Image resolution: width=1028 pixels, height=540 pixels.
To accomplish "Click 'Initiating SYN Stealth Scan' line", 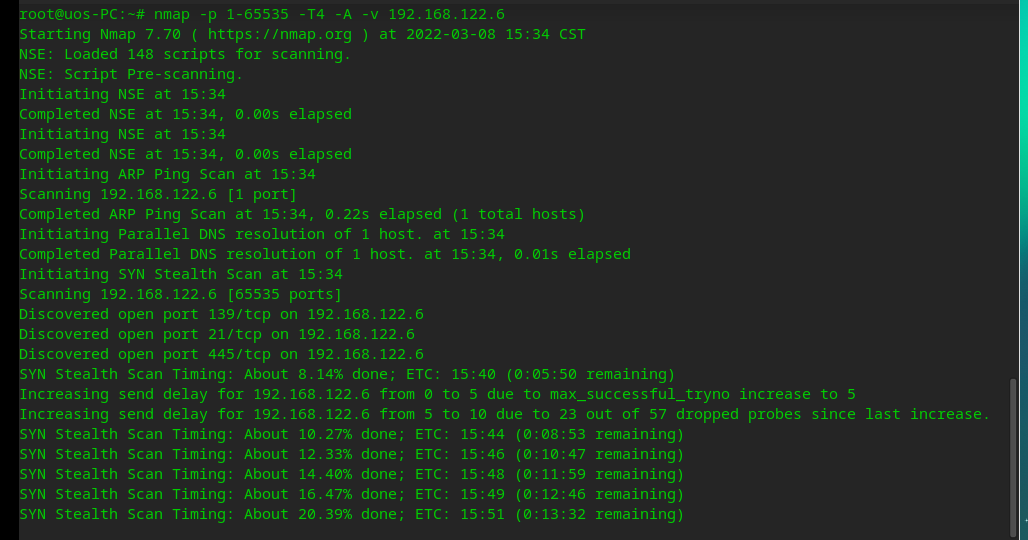I will click(x=181, y=274).
